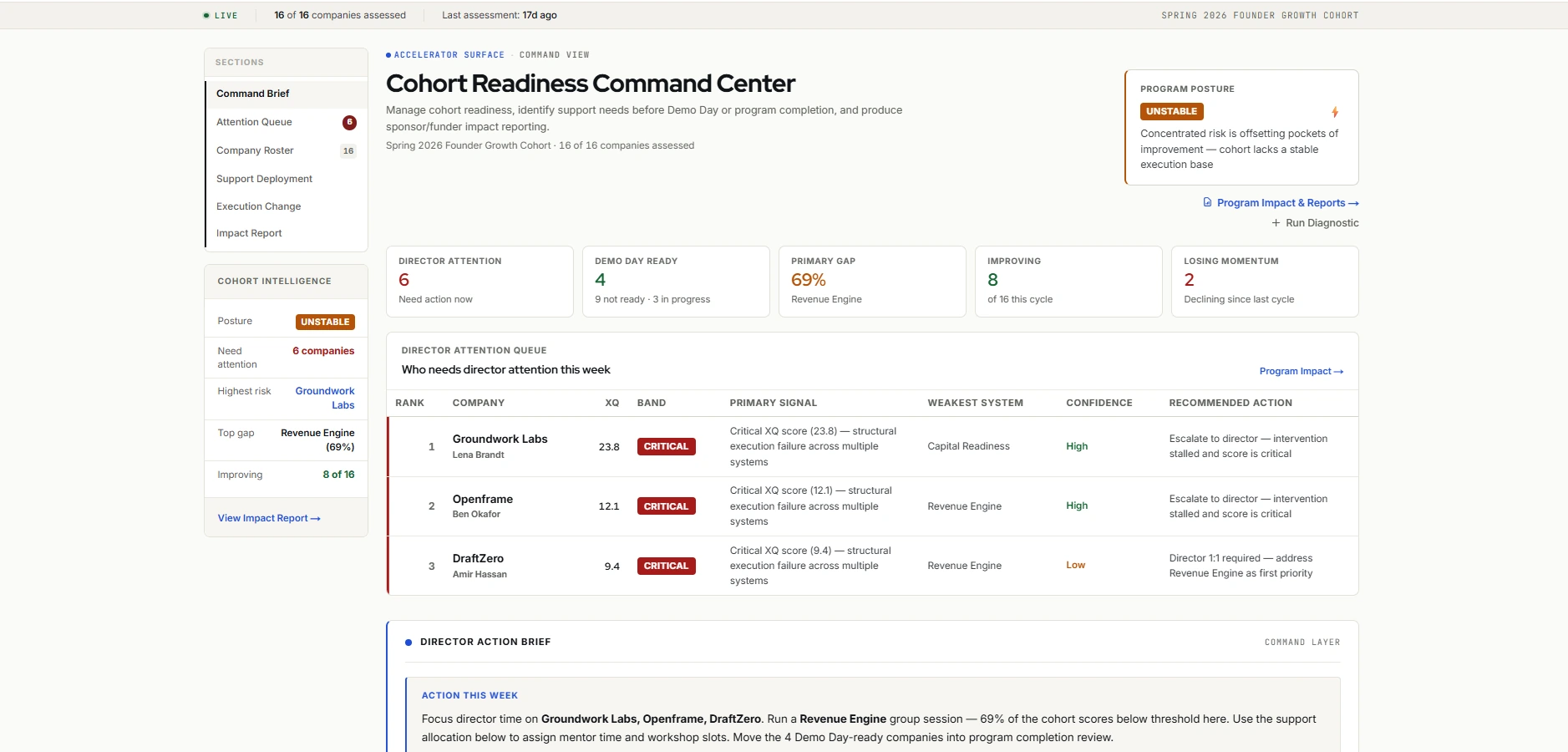
Task: Select the Losing Momentum card
Action: click(1265, 282)
